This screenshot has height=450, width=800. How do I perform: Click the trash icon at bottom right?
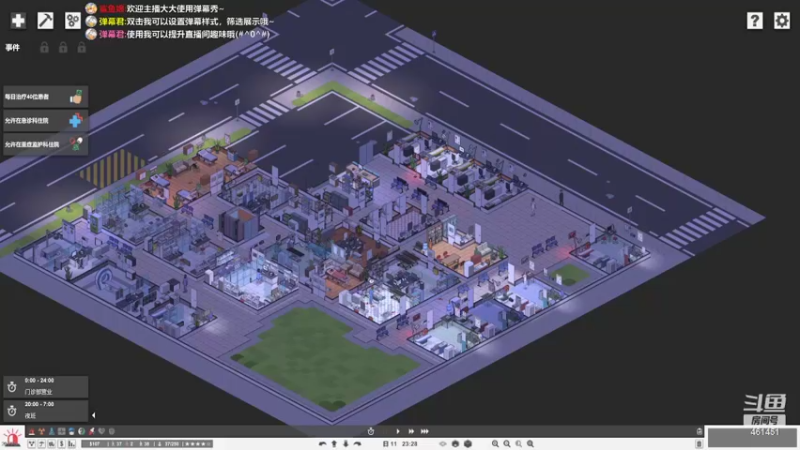pos(699,444)
